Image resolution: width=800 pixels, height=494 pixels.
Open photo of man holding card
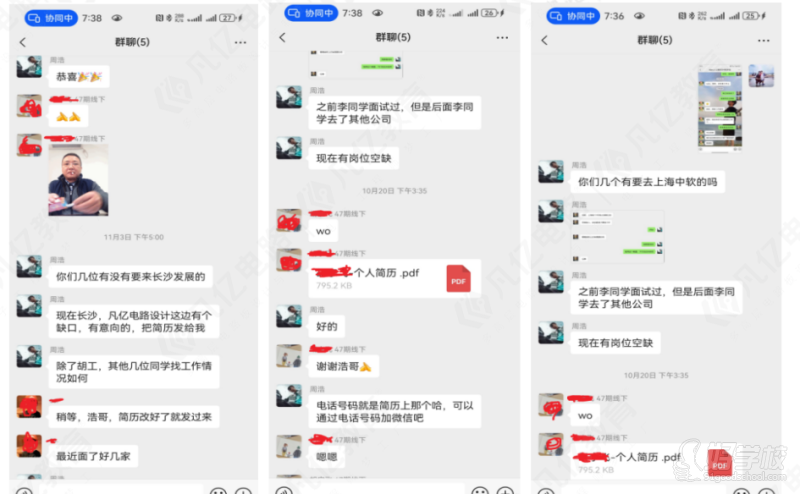click(x=79, y=180)
